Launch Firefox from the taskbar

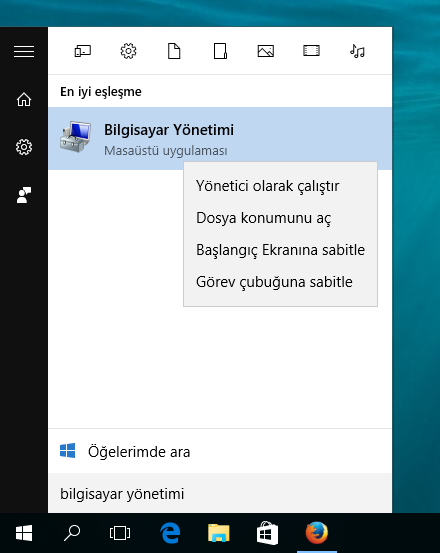pyautogui.click(x=317, y=533)
